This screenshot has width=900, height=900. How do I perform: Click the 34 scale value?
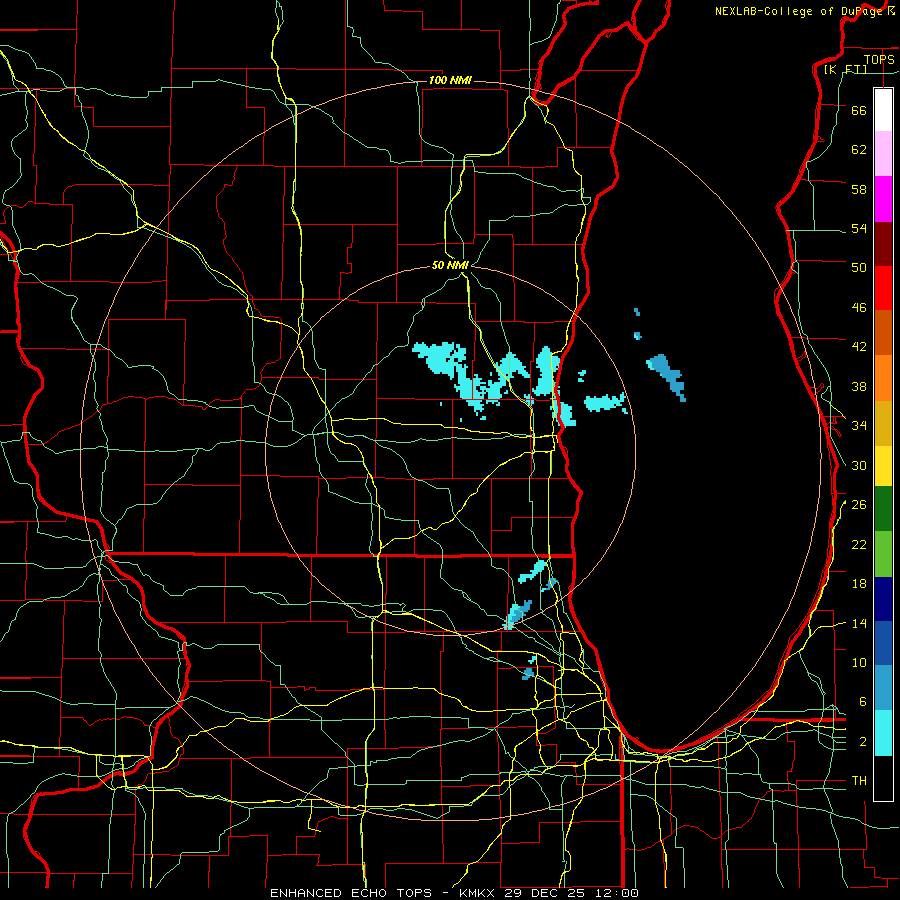859,426
